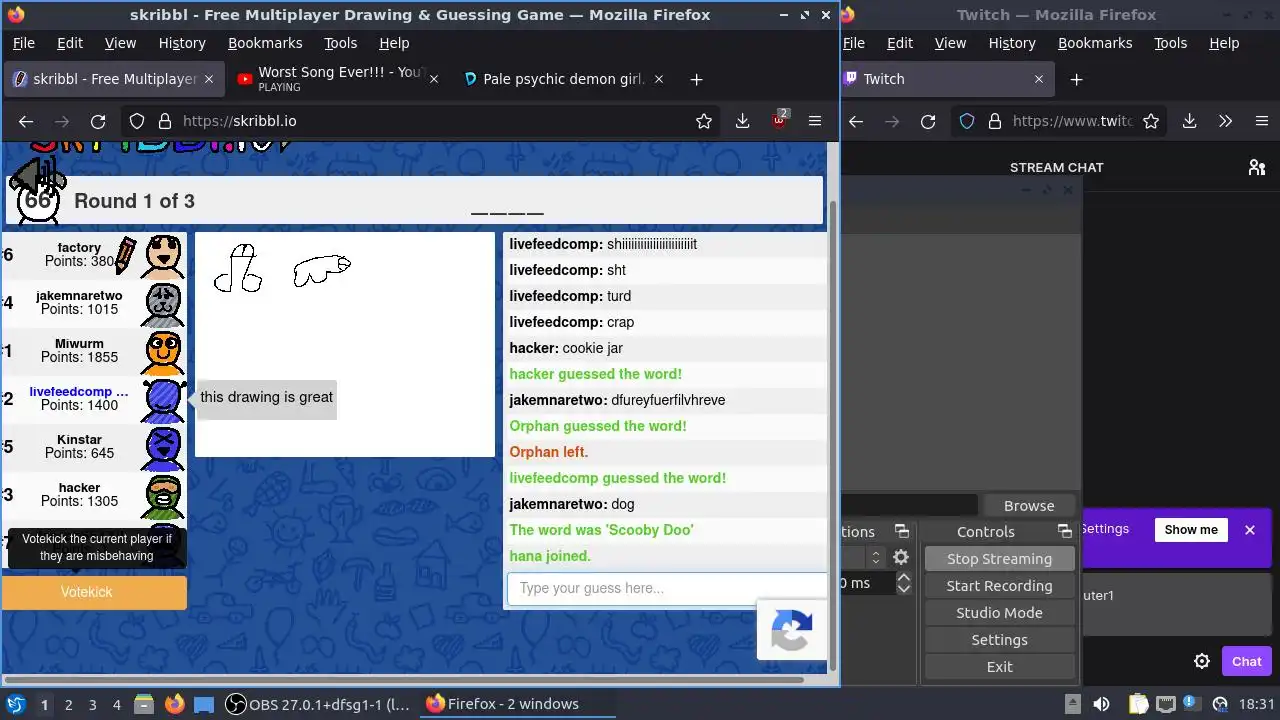
Task: Open OBS Settings button
Action: (999, 640)
